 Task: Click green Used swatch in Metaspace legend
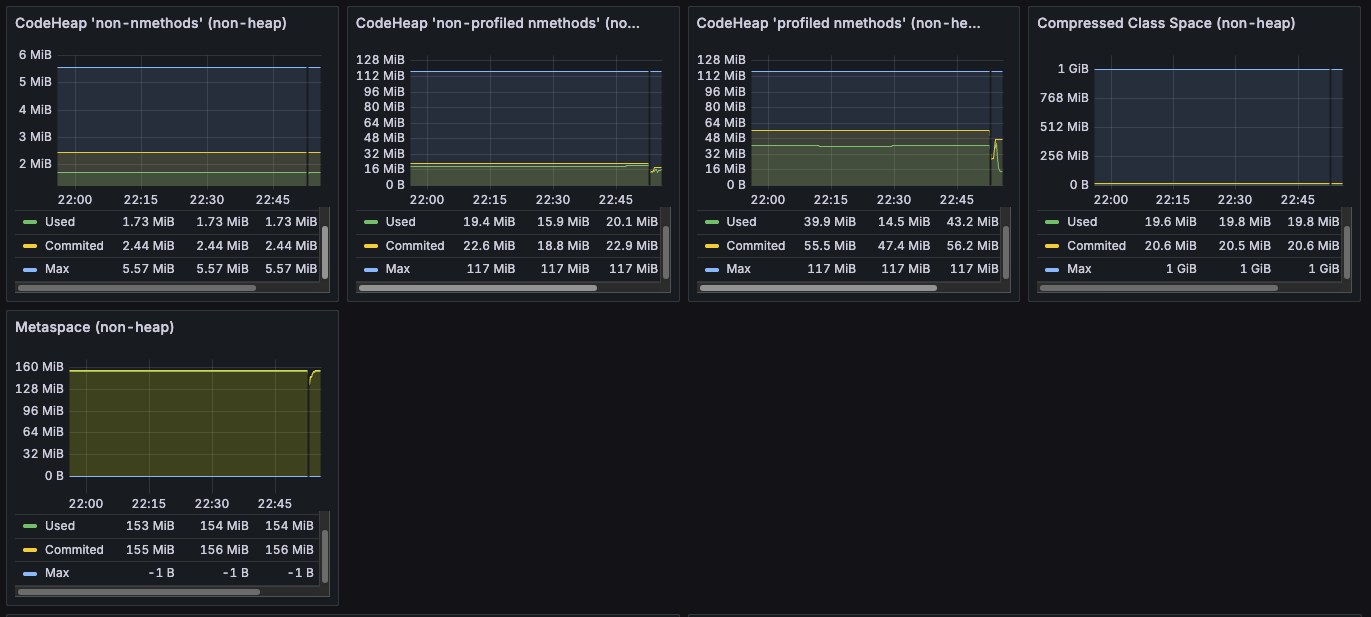[30, 526]
